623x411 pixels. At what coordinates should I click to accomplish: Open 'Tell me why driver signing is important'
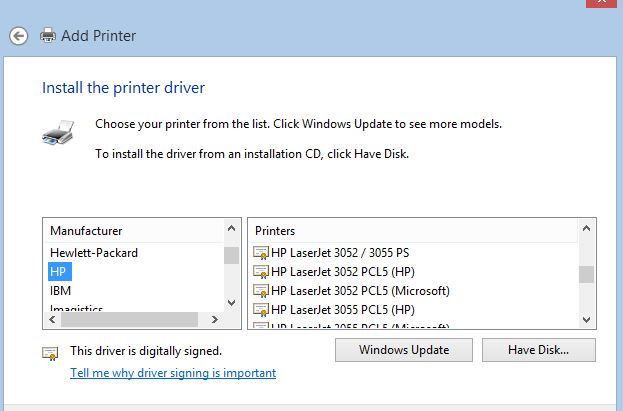point(173,373)
